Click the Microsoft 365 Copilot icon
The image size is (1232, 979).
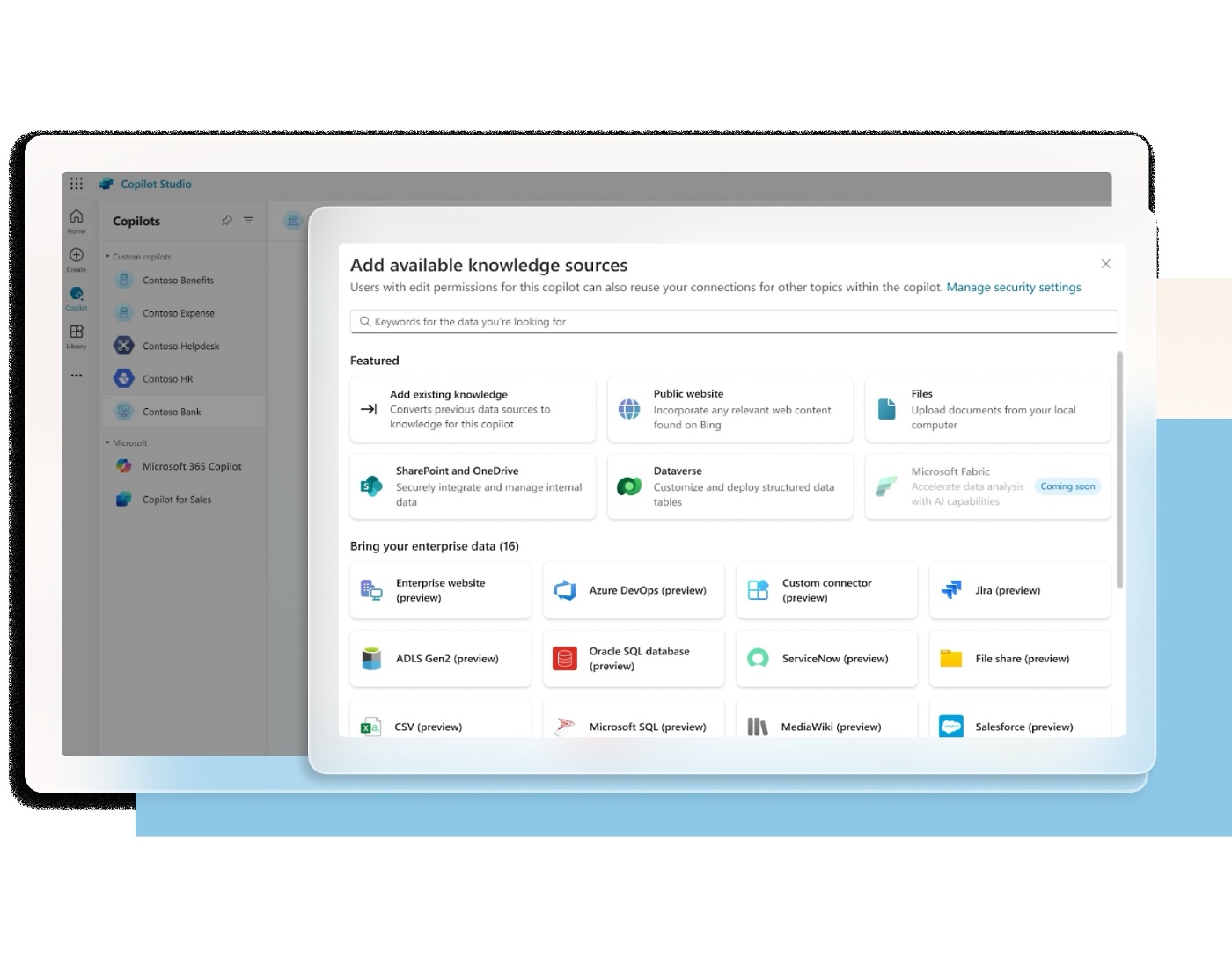pos(124,466)
